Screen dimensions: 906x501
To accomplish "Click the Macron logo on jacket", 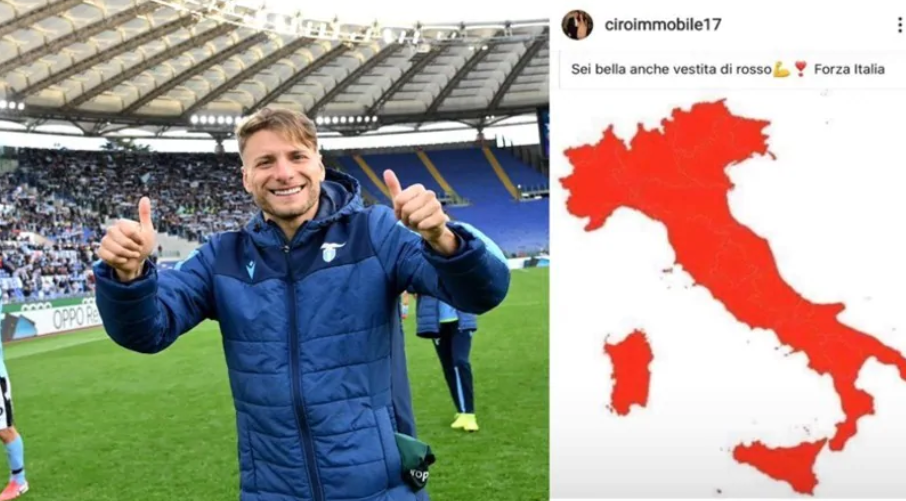I will (250, 269).
